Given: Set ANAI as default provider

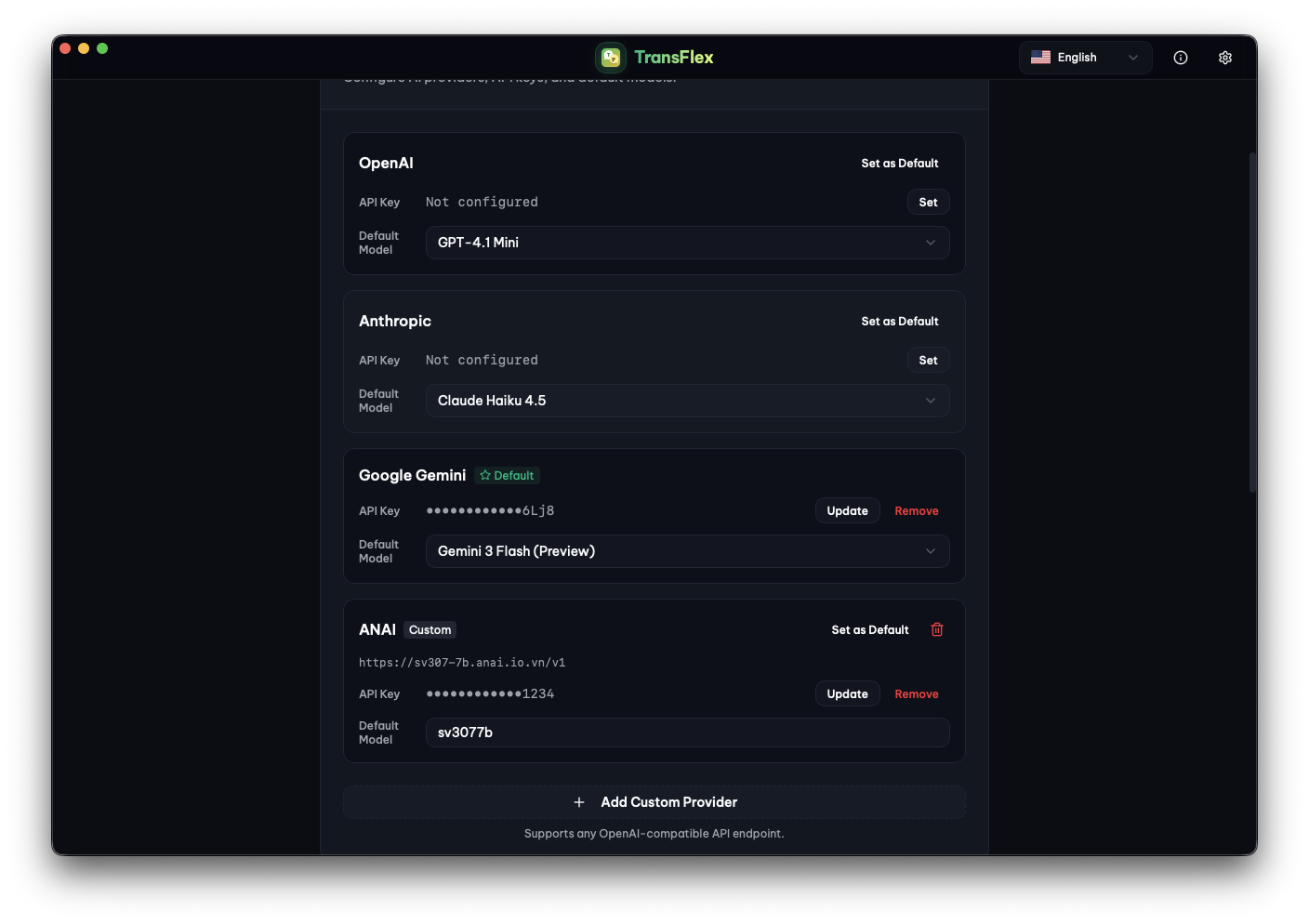Looking at the screenshot, I should point(869,630).
